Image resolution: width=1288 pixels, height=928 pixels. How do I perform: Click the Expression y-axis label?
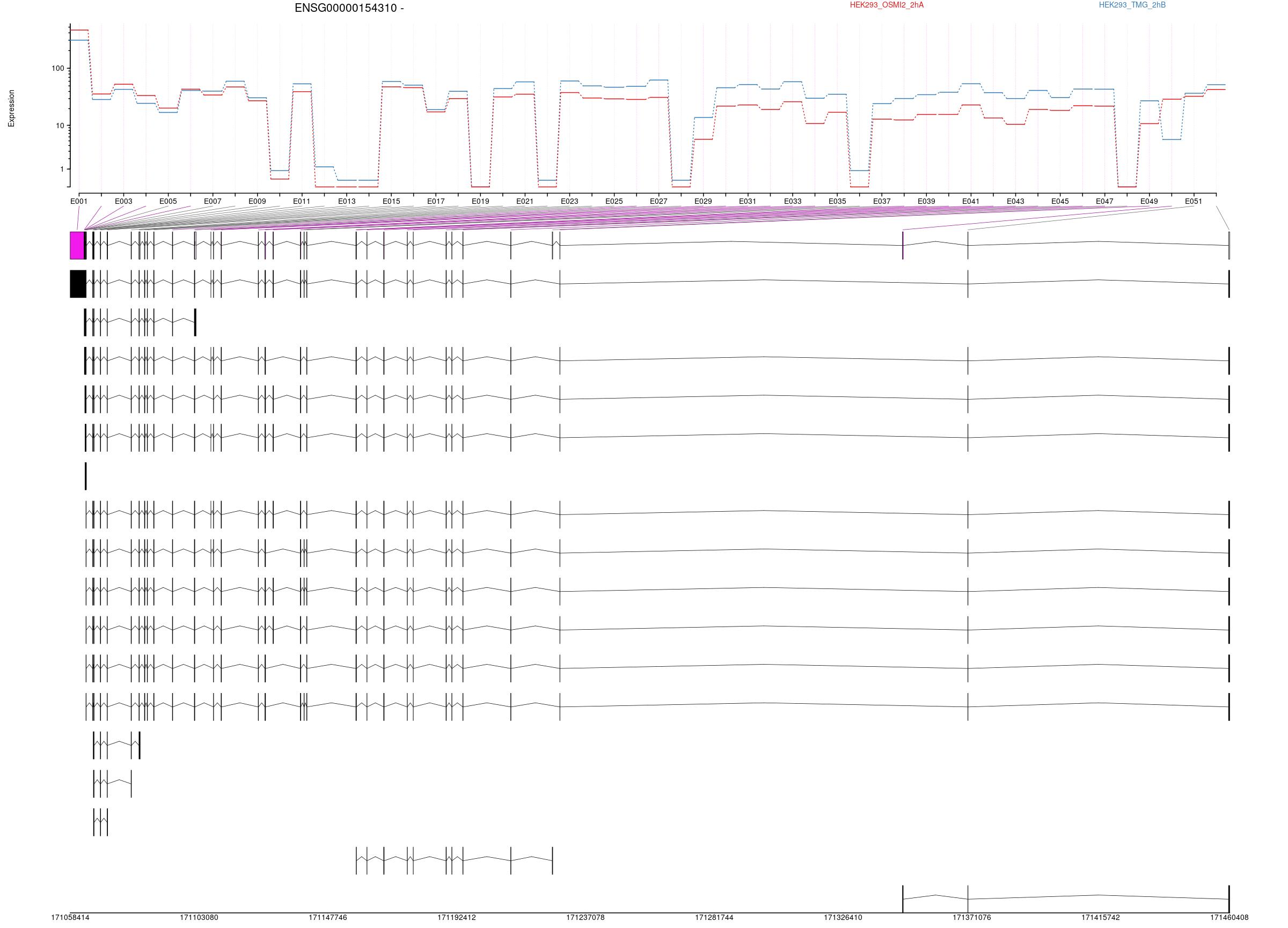11,108
